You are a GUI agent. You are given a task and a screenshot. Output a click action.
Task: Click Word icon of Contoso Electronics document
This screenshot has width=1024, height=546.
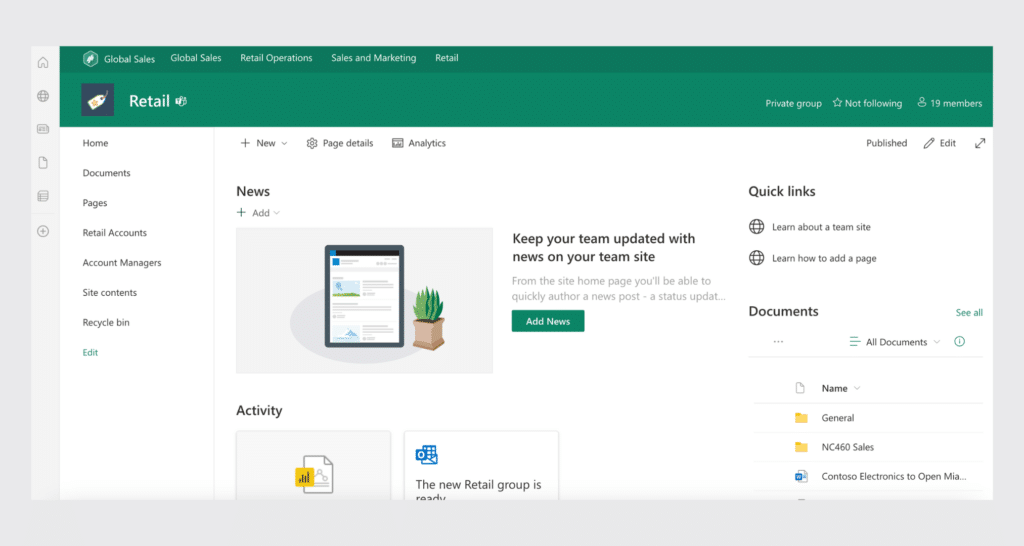(801, 477)
